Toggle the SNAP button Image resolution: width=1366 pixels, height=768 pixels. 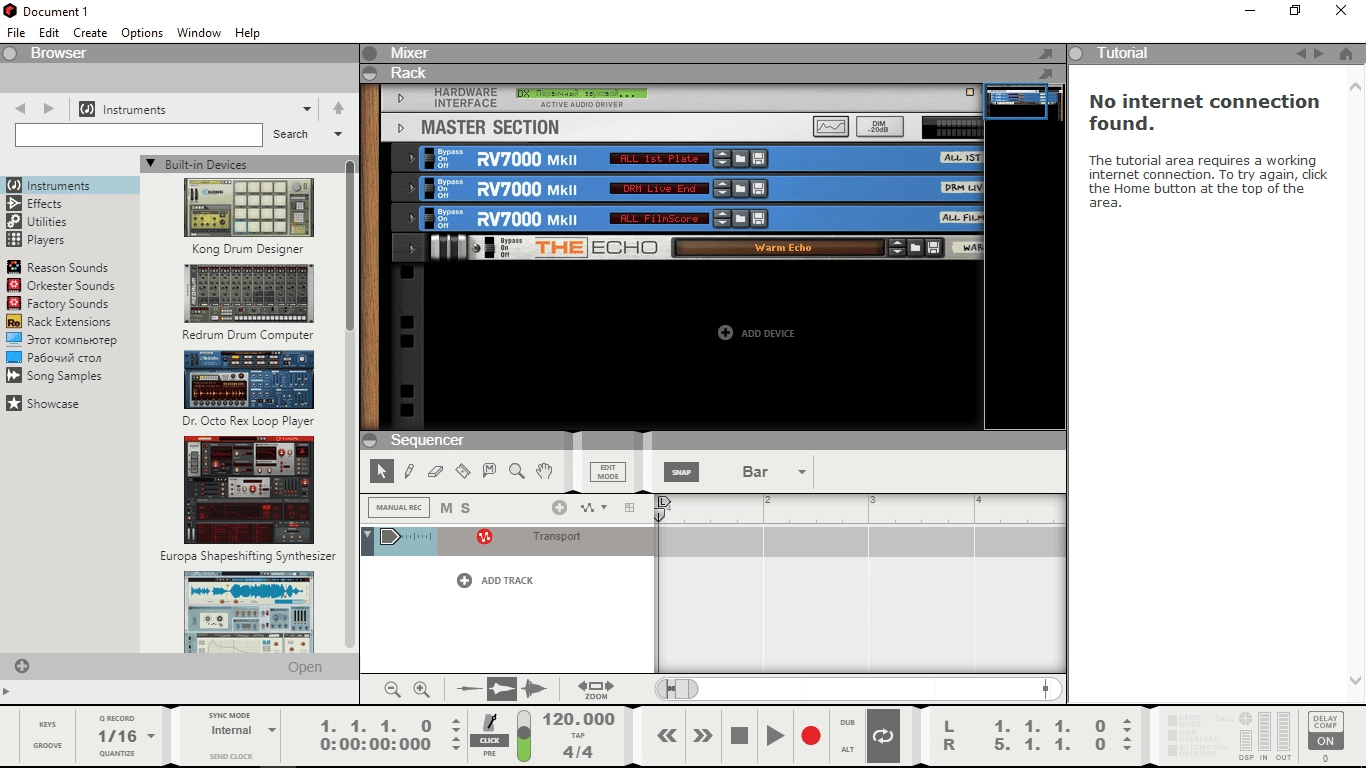click(681, 473)
